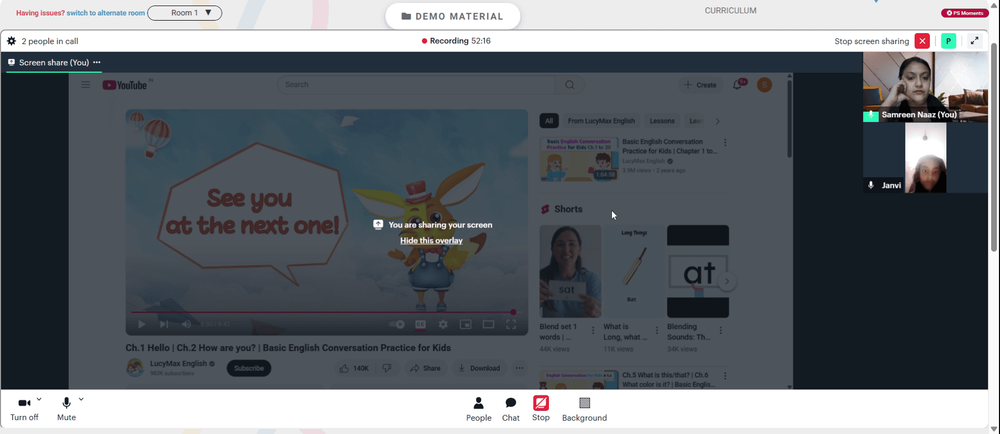
Task: Open Background effects
Action: 584,409
